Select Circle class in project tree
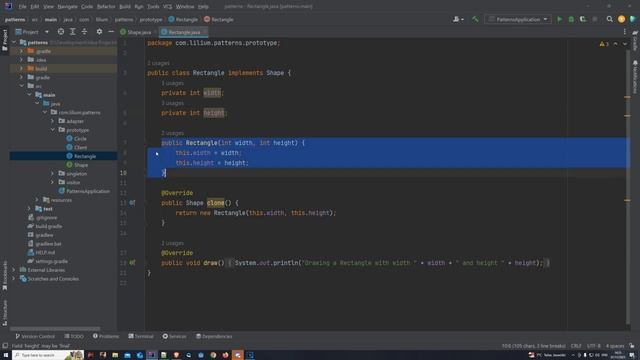Viewport: 640px width, 360px height. point(76,139)
